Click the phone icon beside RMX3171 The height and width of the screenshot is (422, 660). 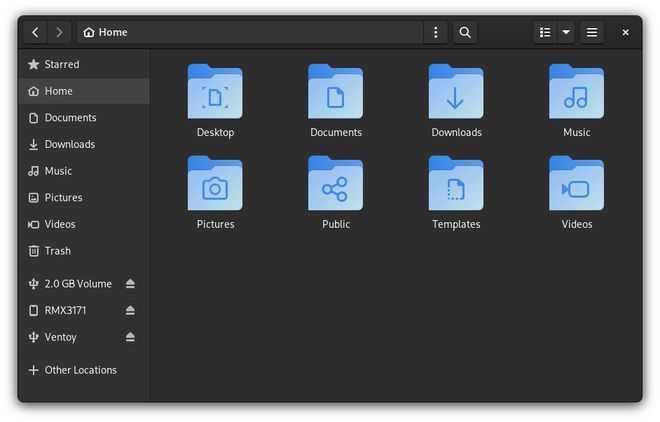[33, 311]
